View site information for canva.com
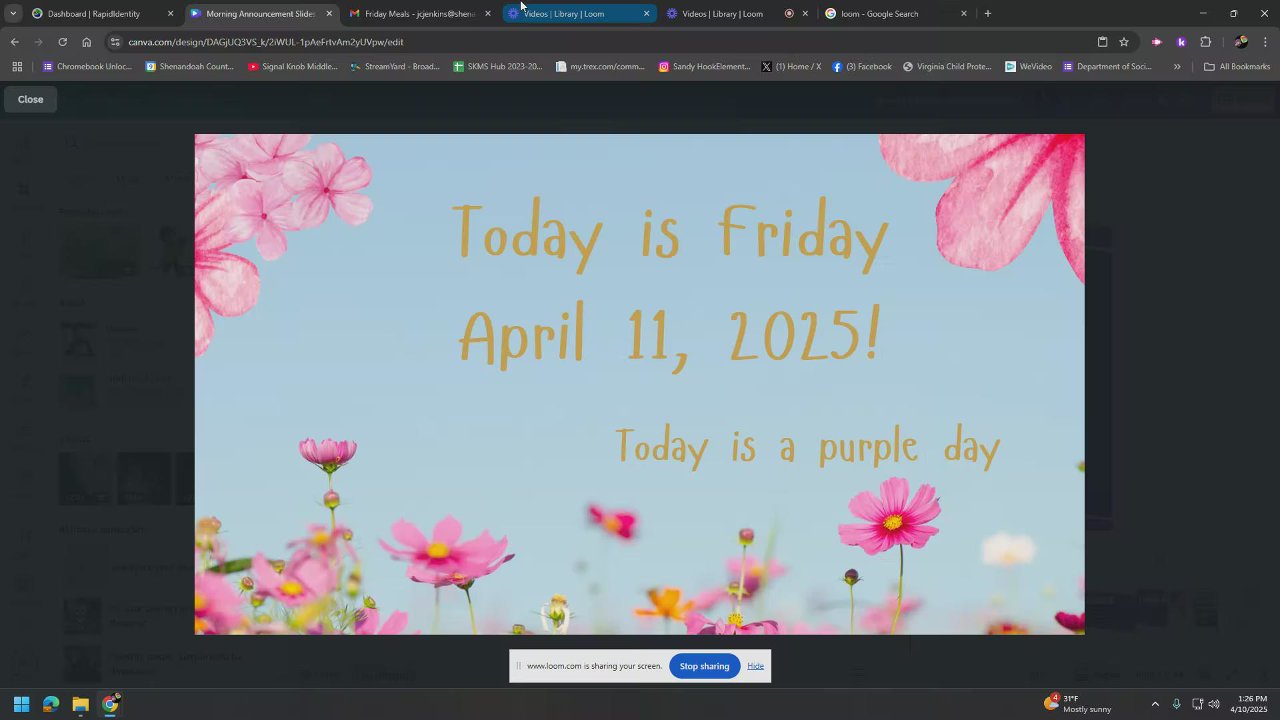Viewport: 1280px width, 720px height. [x=115, y=42]
